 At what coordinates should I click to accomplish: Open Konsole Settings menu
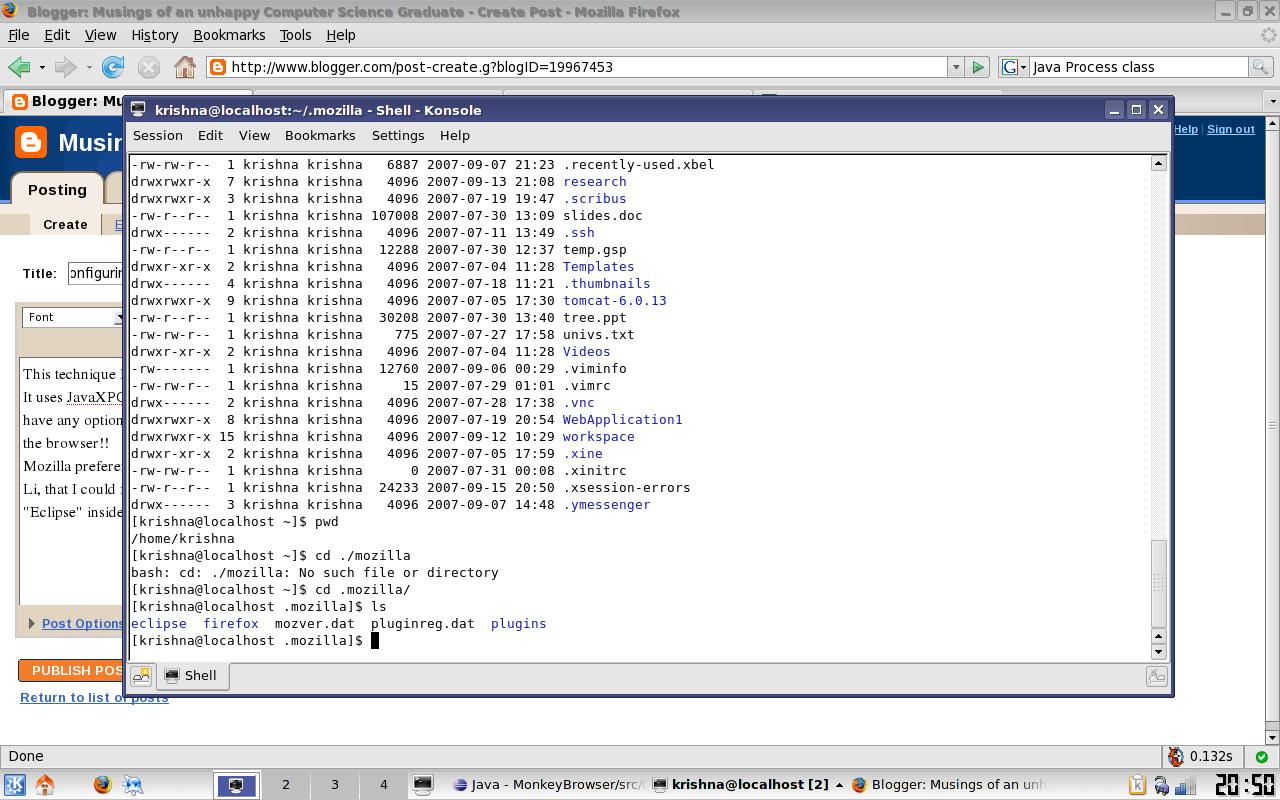tap(398, 135)
